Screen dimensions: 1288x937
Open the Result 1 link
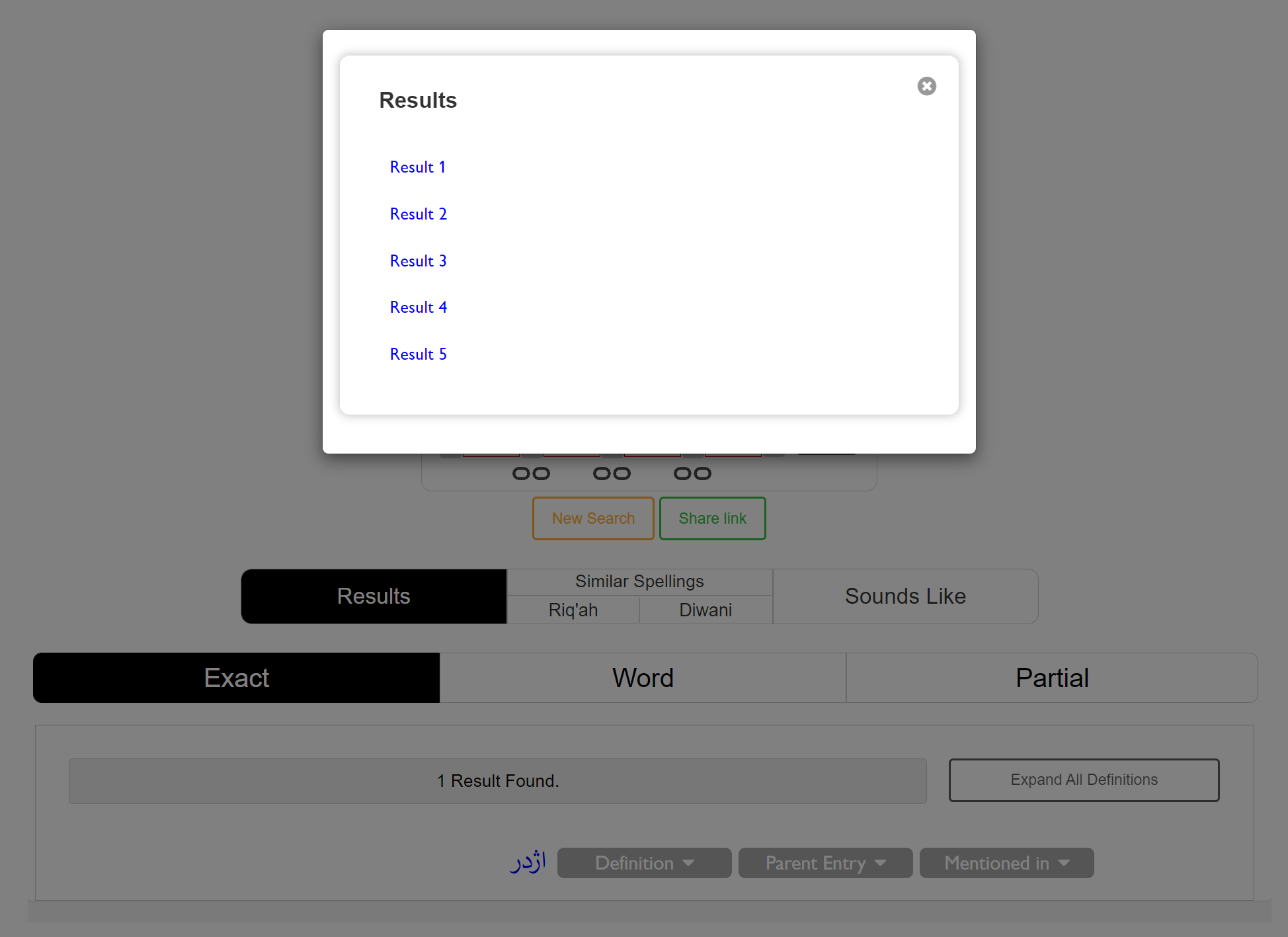pyautogui.click(x=417, y=167)
